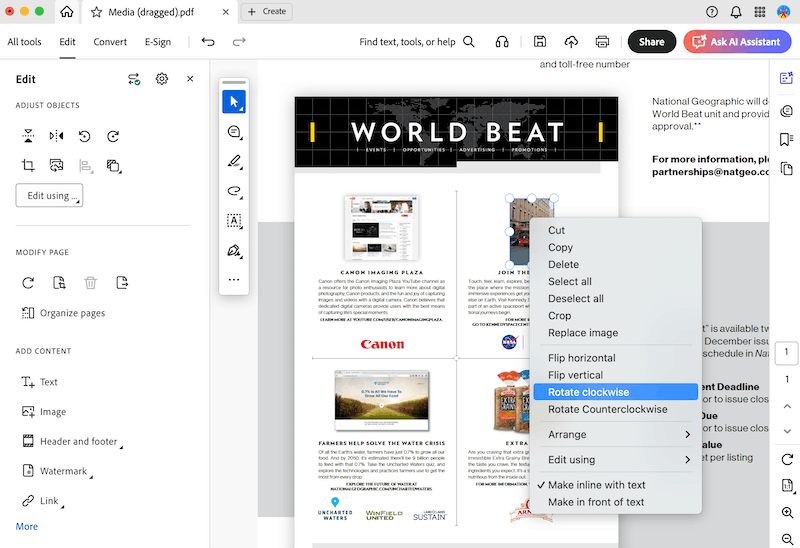
Task: Select the highlighter pen tool
Action: tap(234, 162)
